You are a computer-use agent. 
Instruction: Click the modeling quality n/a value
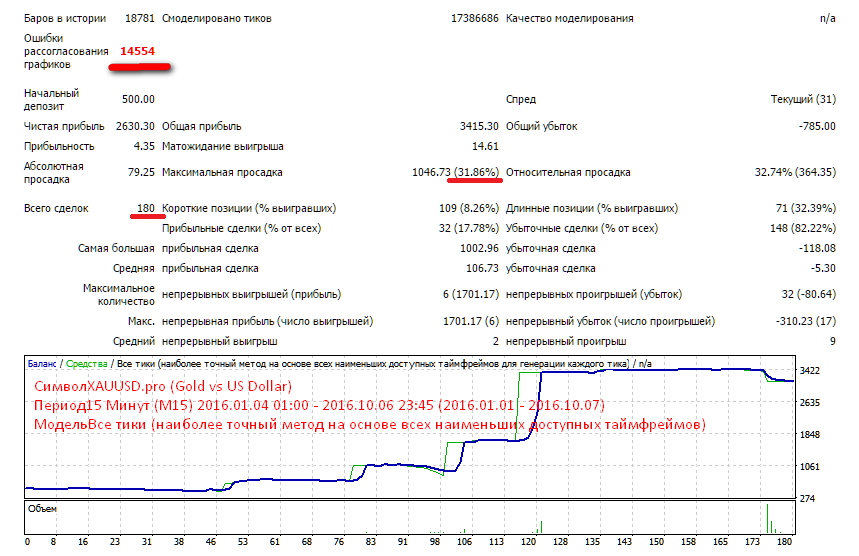tap(828, 18)
